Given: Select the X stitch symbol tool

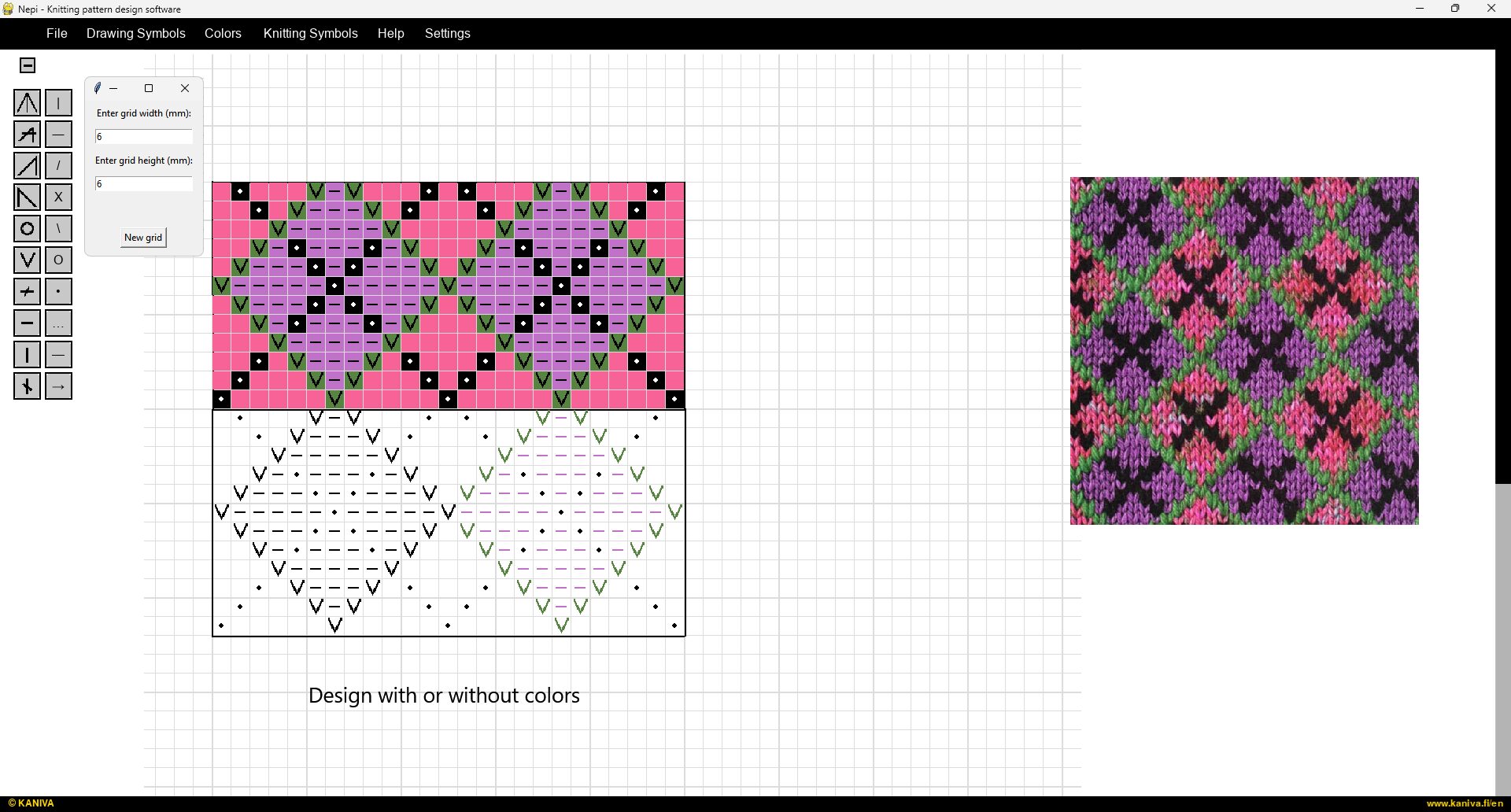Looking at the screenshot, I should [58, 197].
